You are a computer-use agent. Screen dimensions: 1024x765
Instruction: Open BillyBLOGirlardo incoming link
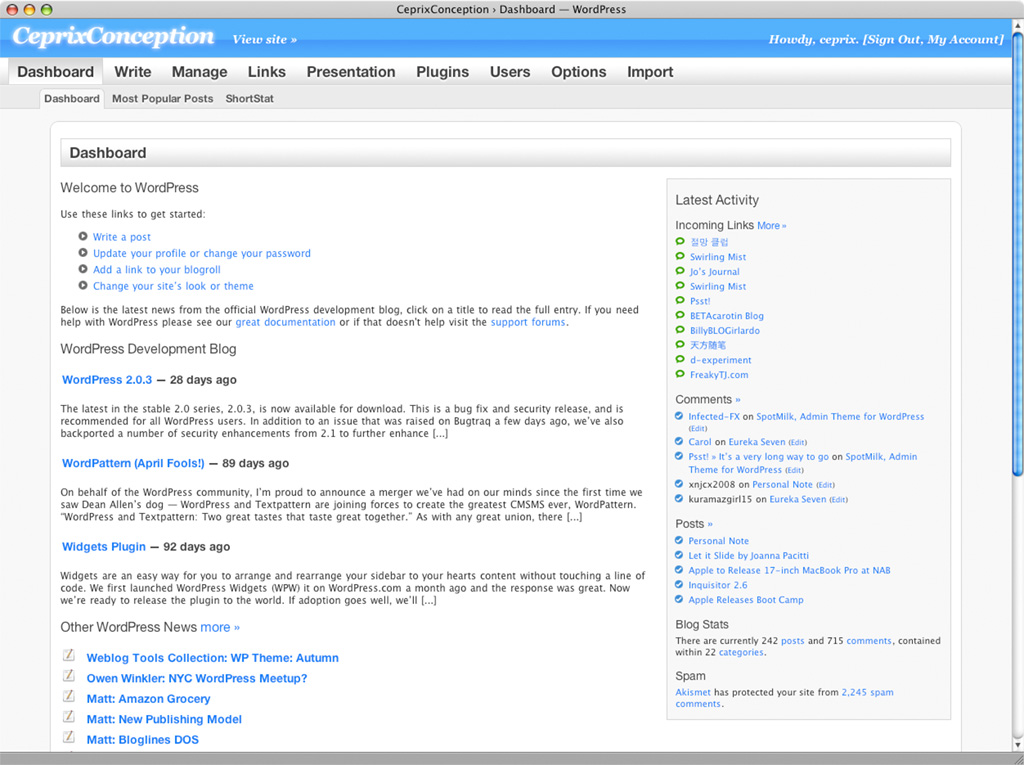725,331
